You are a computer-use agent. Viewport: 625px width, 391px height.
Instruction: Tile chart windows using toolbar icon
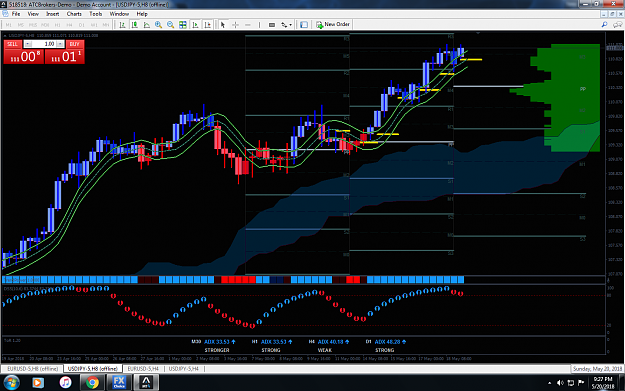tap(183, 25)
